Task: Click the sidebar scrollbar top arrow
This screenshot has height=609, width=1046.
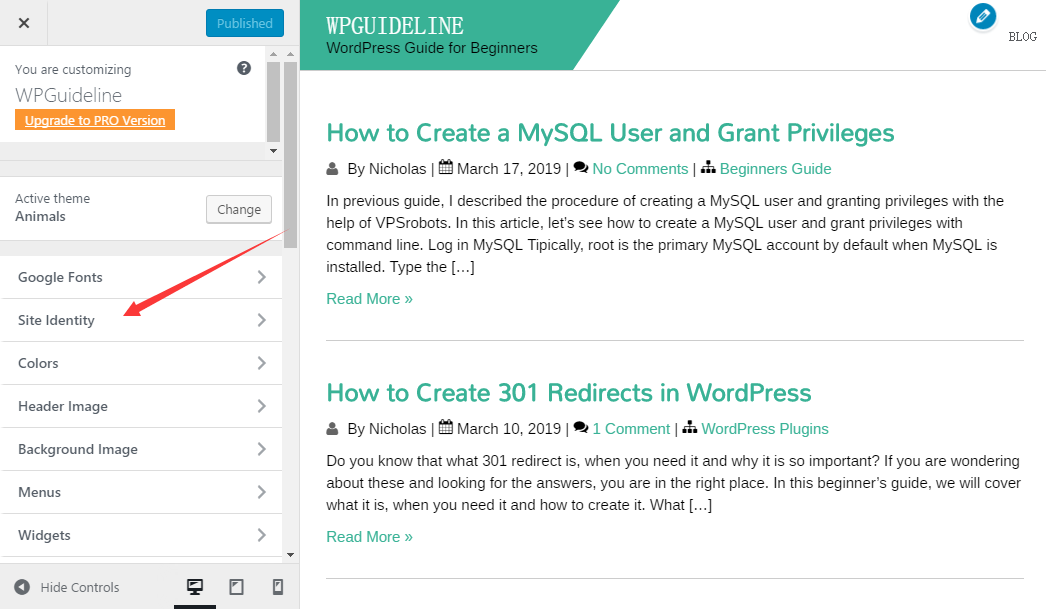Action: [x=290, y=54]
